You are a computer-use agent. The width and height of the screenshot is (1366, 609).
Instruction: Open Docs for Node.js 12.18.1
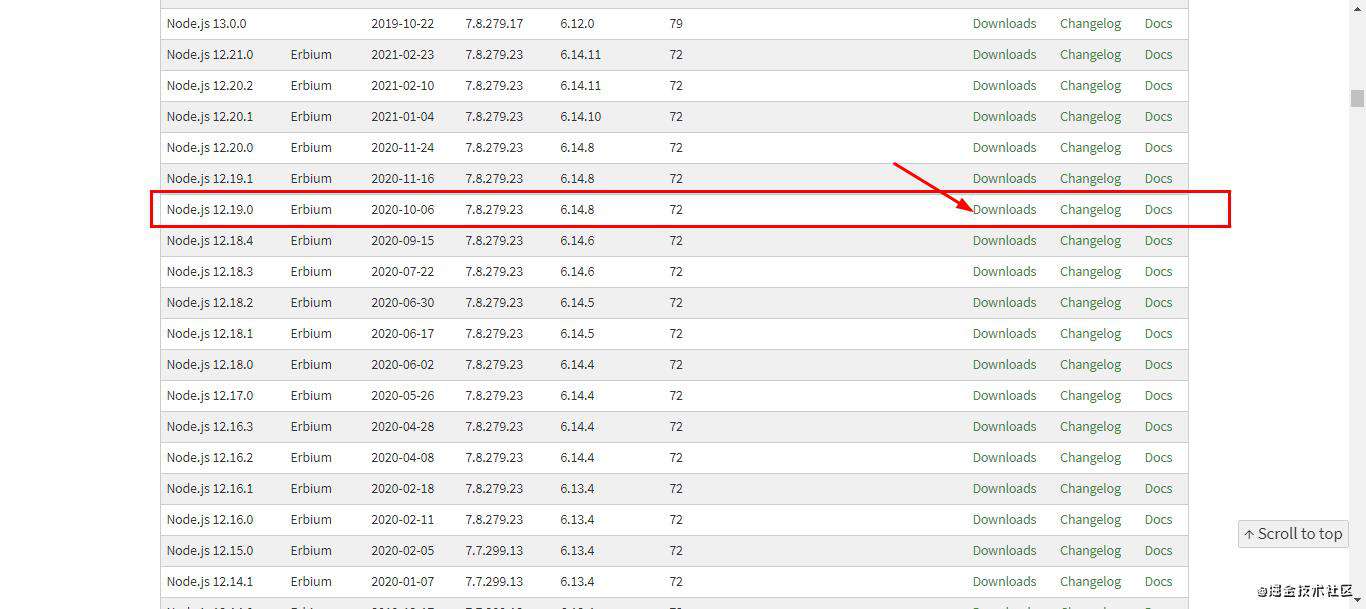1158,333
